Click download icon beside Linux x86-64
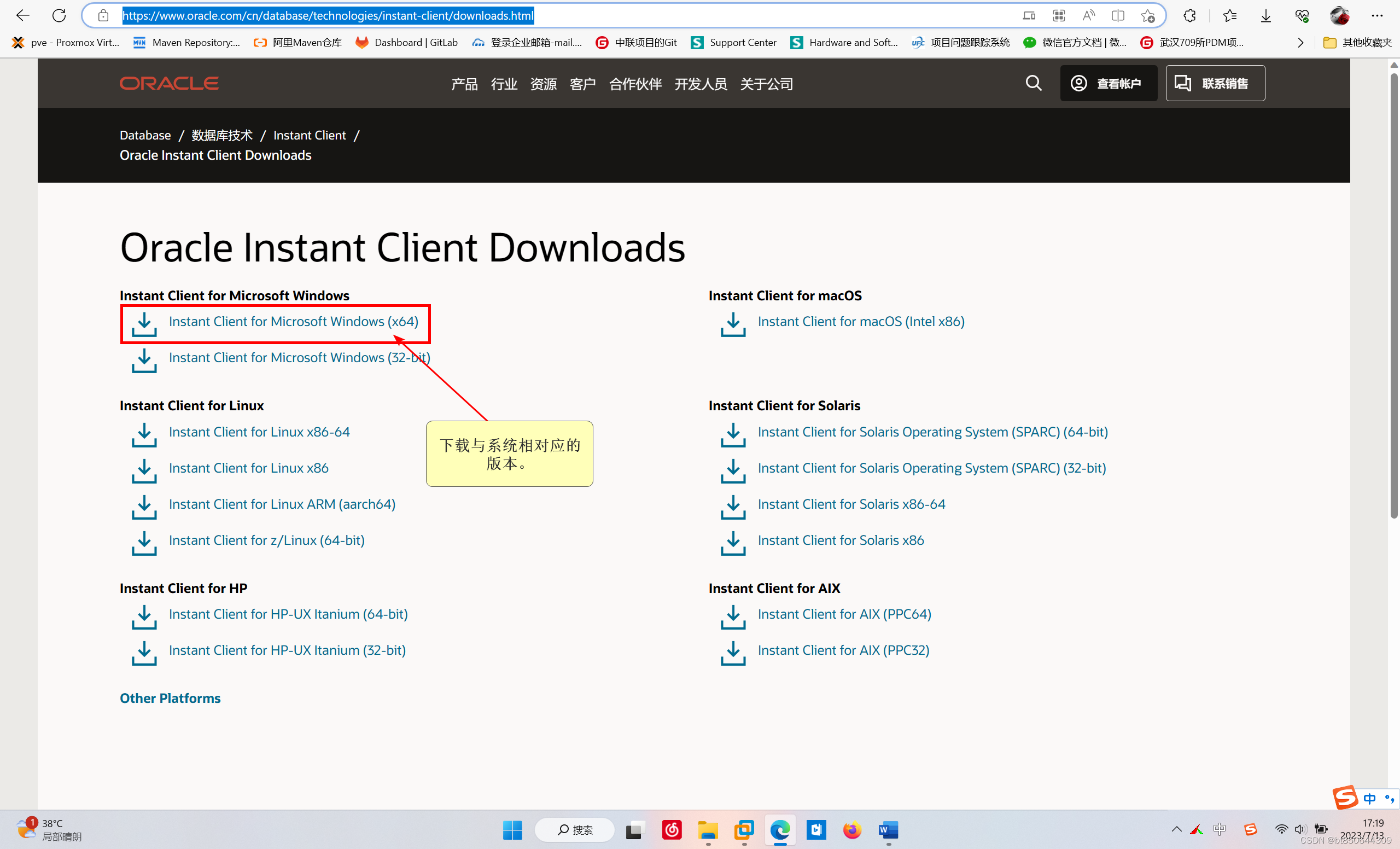The image size is (1400, 849). pos(144,434)
